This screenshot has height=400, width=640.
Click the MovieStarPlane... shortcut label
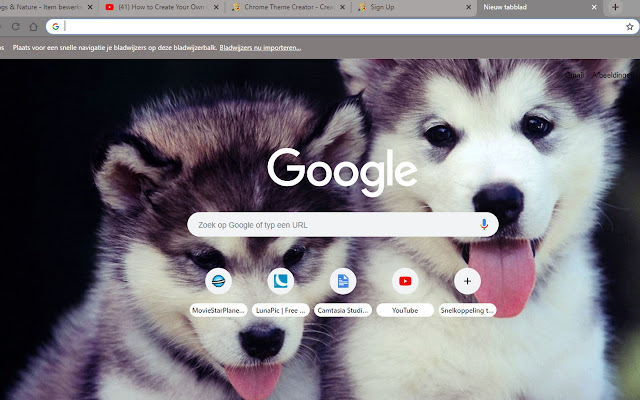pyautogui.click(x=218, y=310)
